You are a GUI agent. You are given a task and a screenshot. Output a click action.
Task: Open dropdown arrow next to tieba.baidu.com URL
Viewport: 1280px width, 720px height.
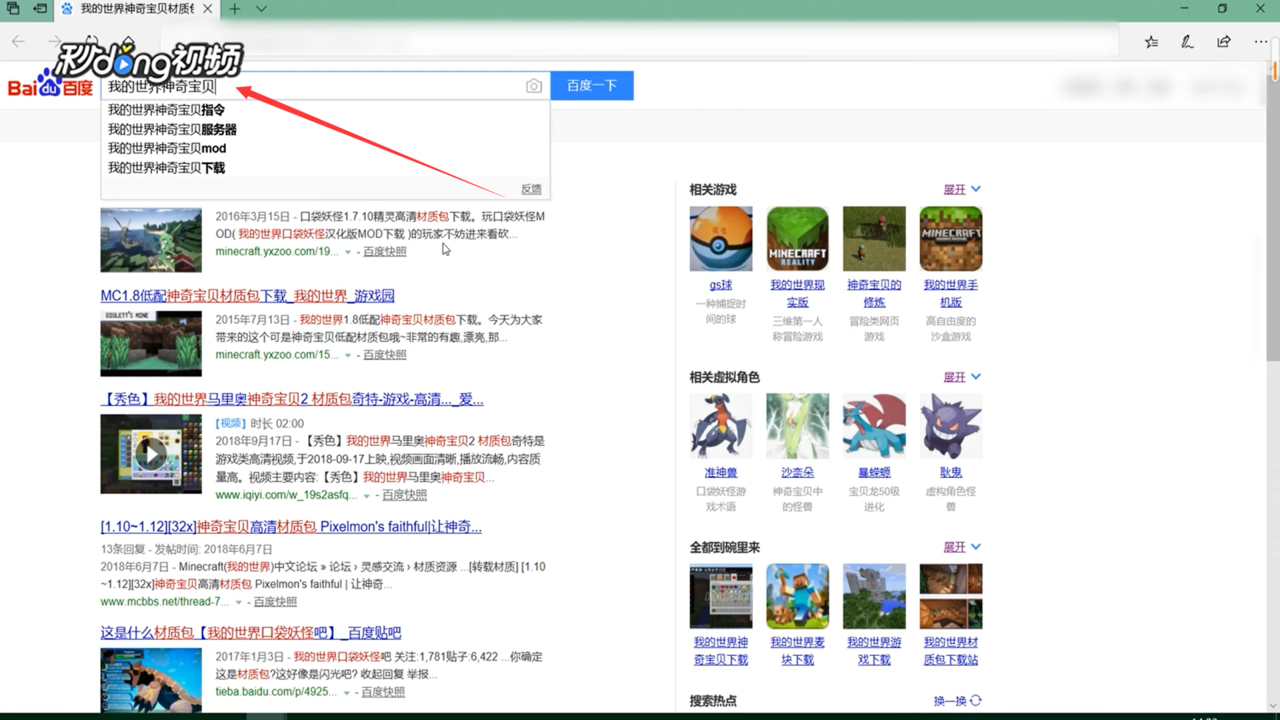click(x=346, y=692)
